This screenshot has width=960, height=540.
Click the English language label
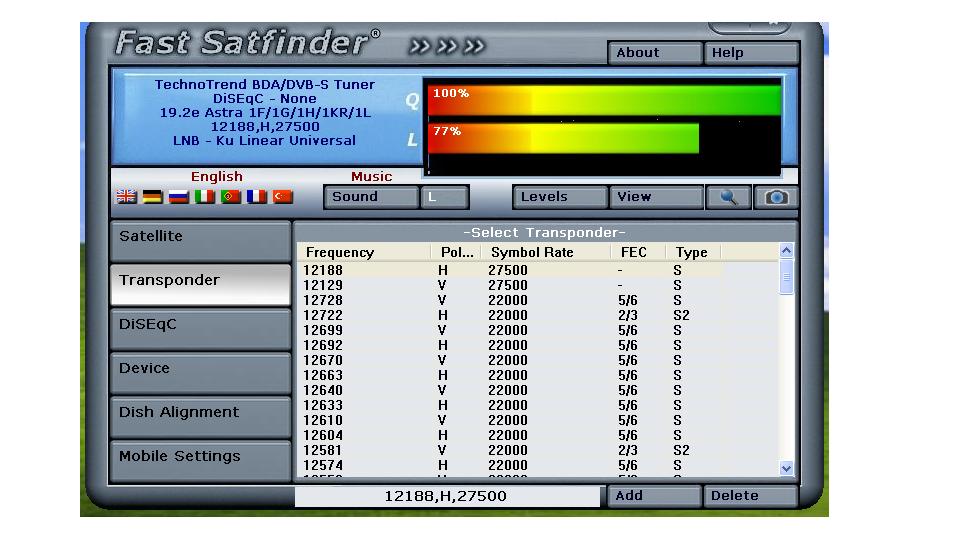click(x=217, y=176)
